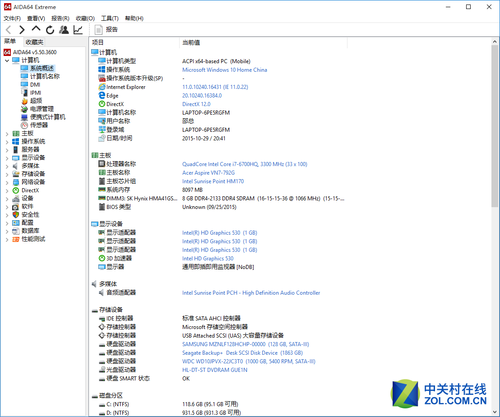Open the 查看(V) menu
This screenshot has width=500, height=417.
click(36, 18)
